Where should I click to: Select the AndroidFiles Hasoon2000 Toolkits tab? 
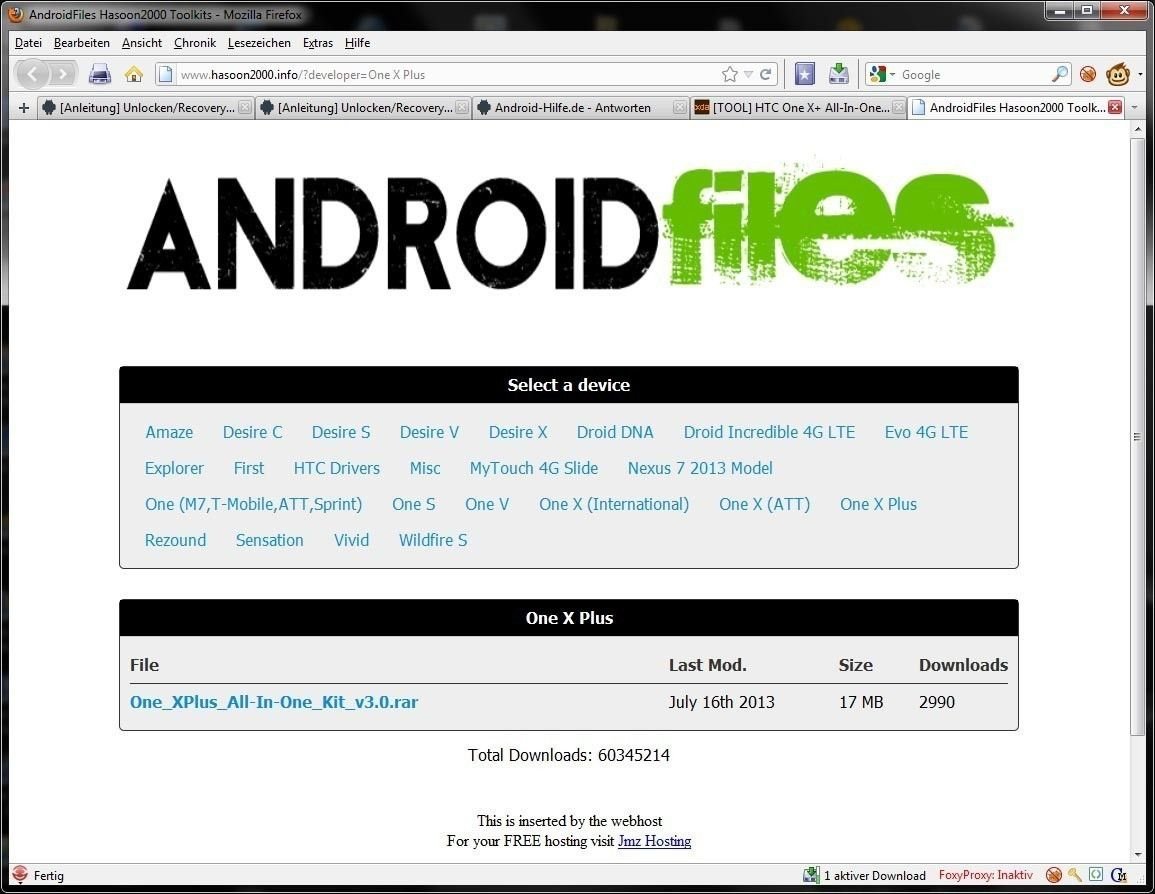click(x=1017, y=108)
